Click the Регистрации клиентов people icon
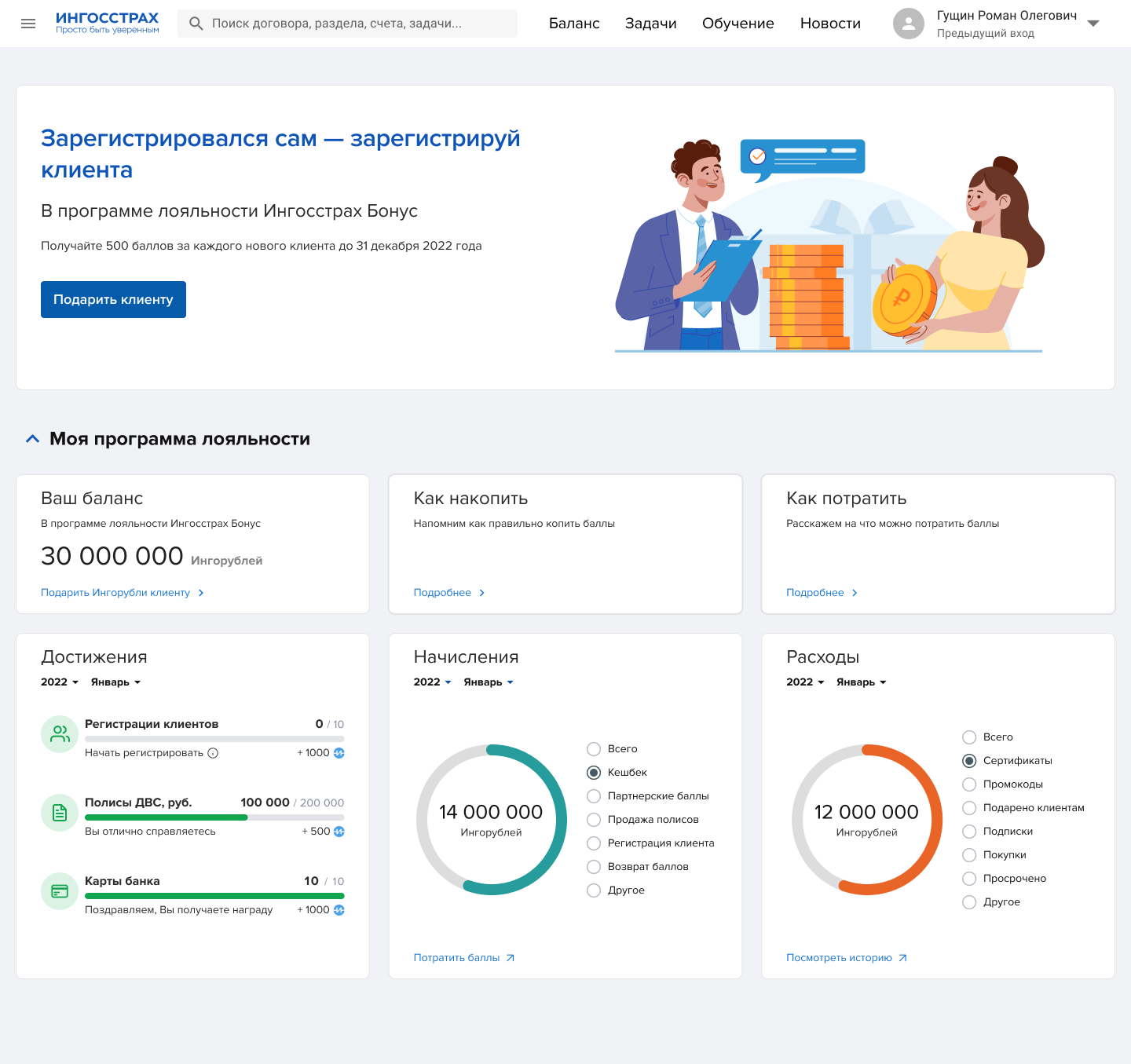The image size is (1131, 1064). (60, 734)
